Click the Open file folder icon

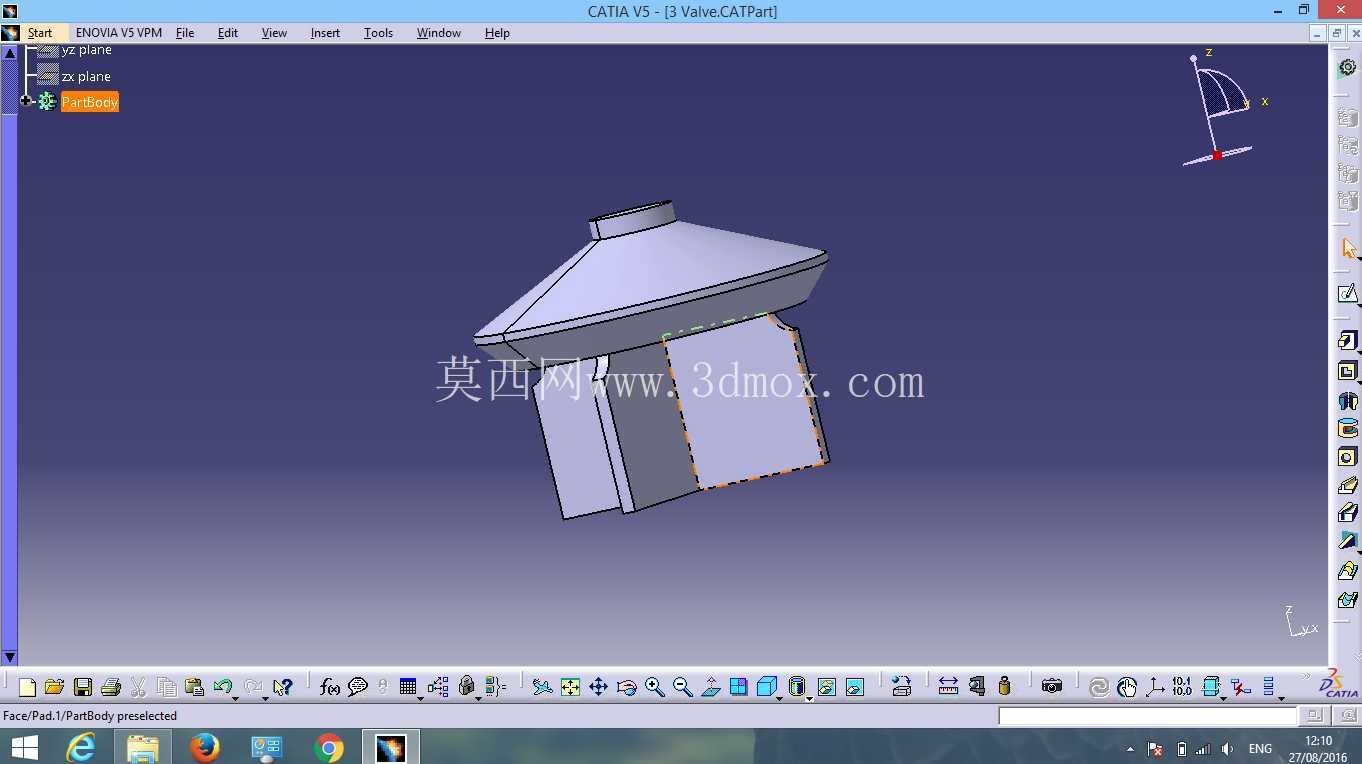55,687
